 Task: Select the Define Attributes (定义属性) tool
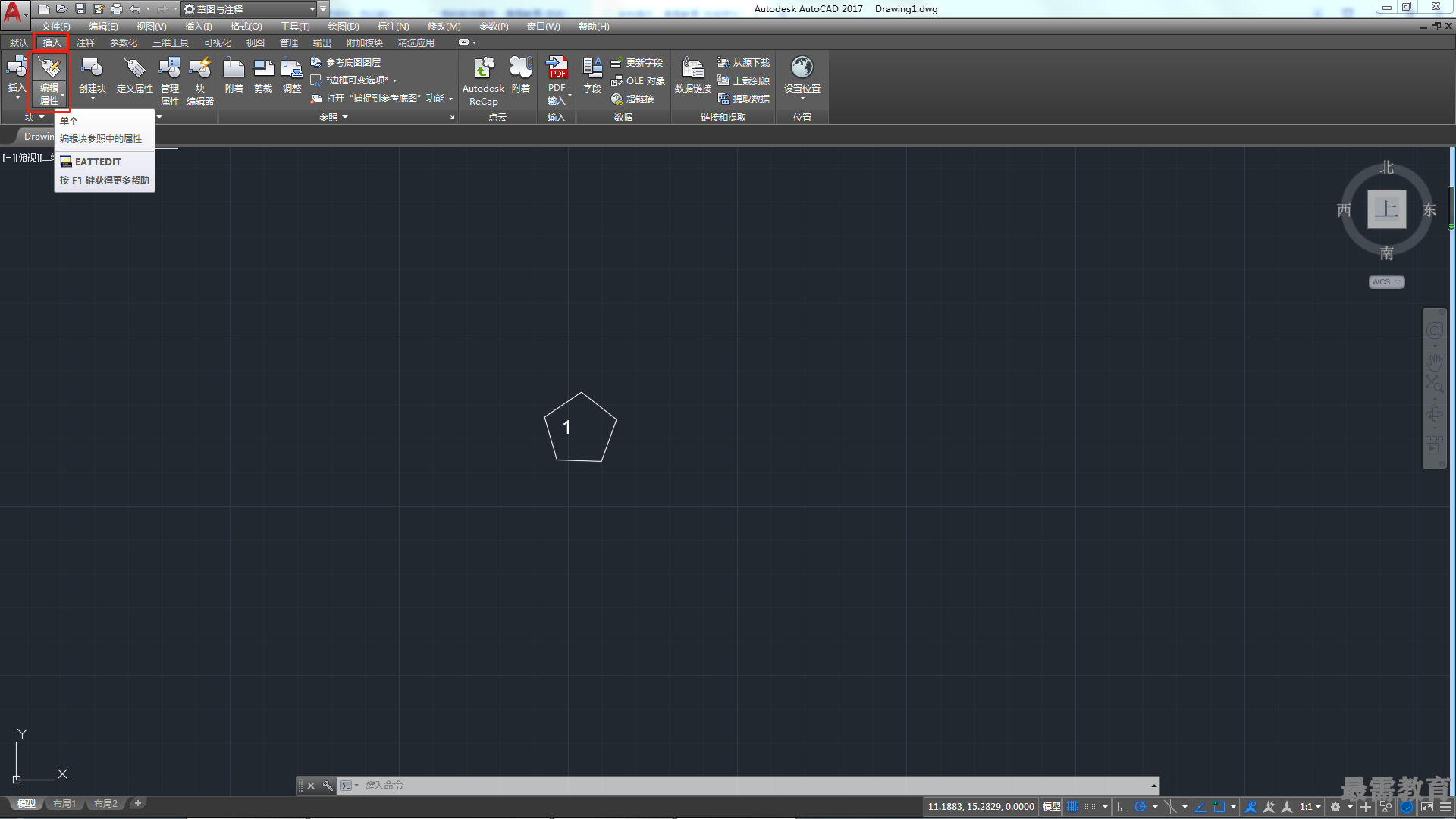coord(135,76)
